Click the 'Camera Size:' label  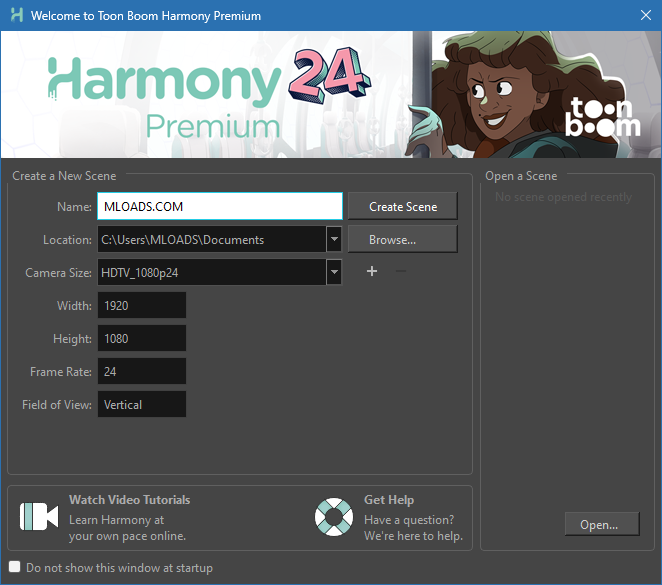point(58,273)
